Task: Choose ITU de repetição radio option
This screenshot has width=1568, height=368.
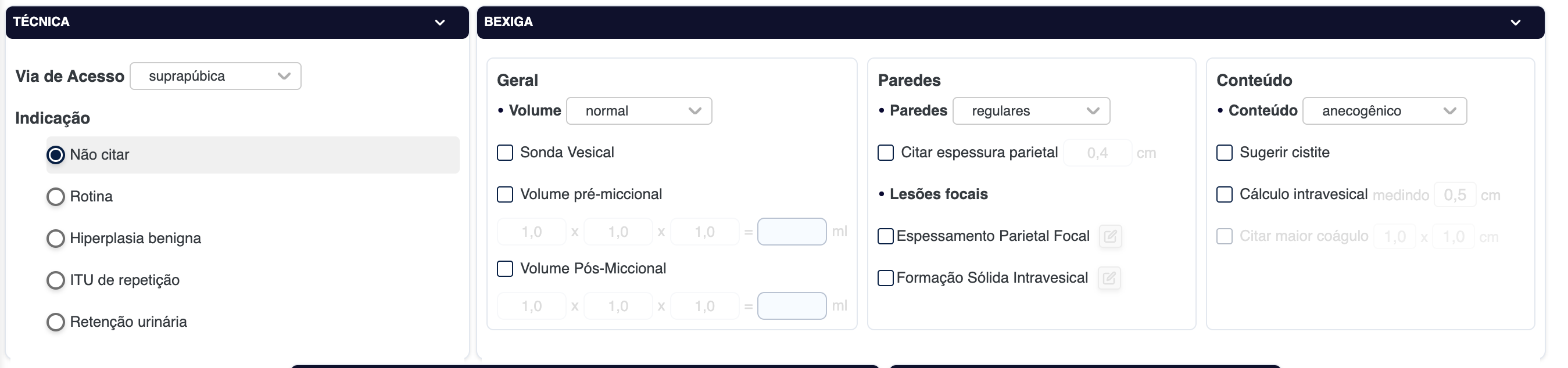Action: click(56, 280)
